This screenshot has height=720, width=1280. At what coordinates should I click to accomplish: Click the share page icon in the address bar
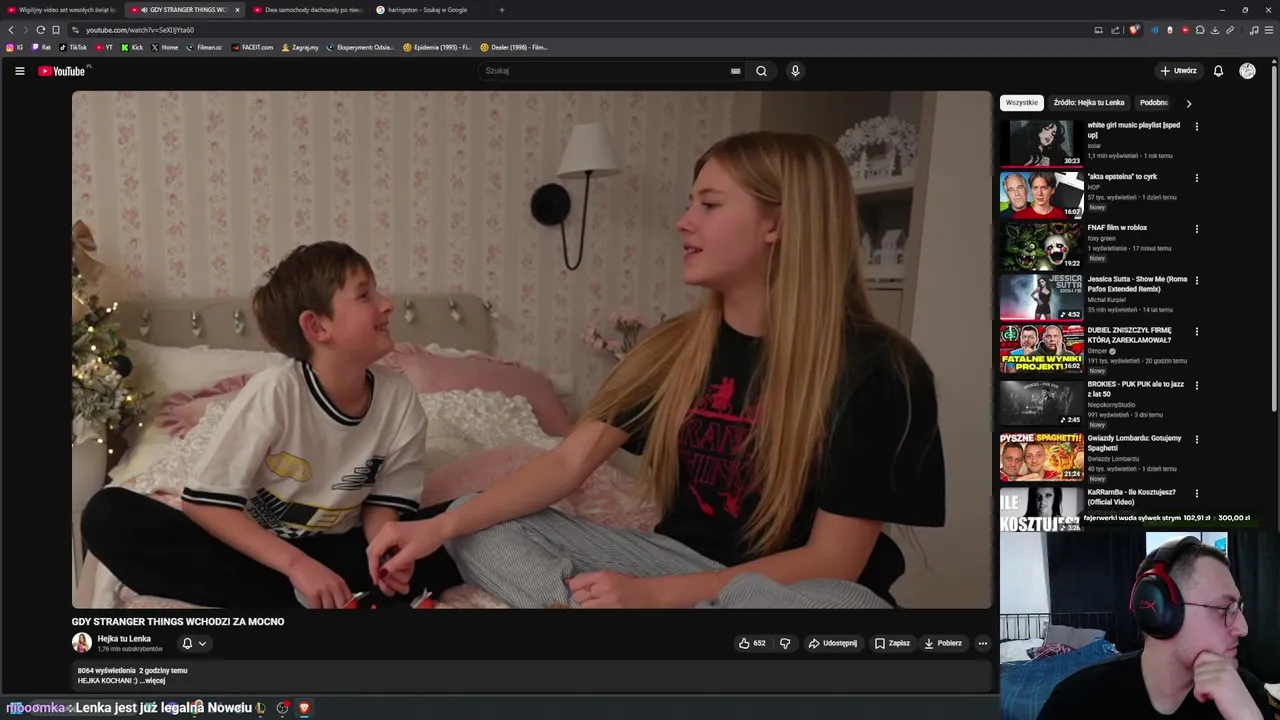point(1115,30)
